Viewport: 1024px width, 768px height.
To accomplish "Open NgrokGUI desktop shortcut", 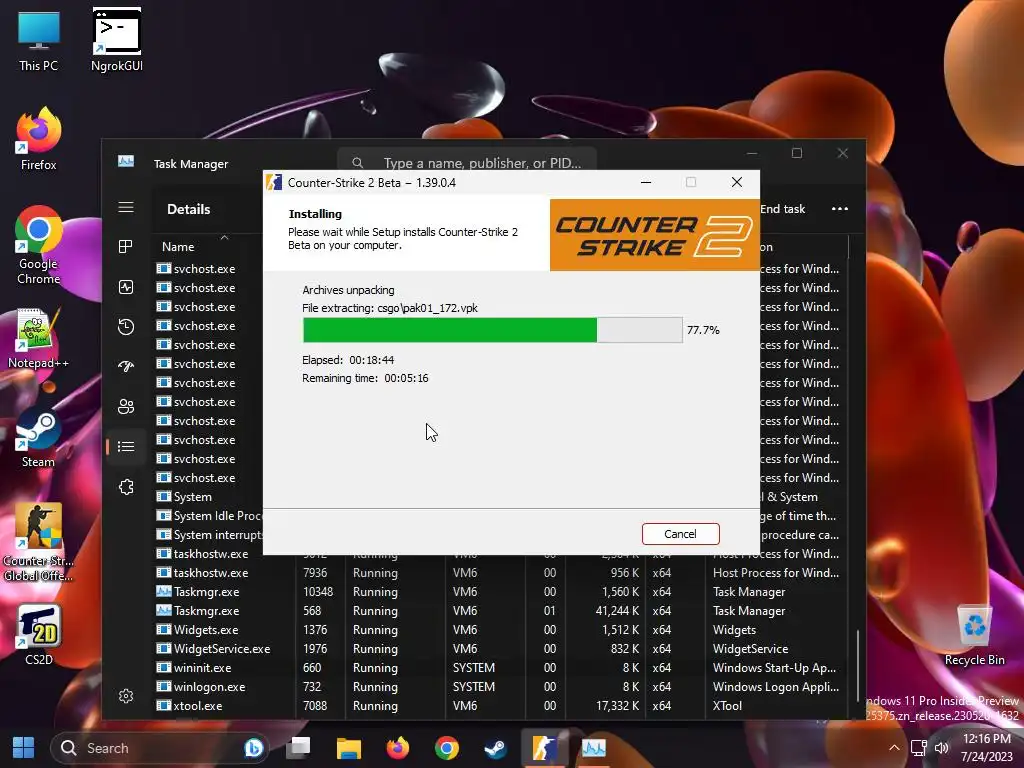I will pyautogui.click(x=116, y=41).
